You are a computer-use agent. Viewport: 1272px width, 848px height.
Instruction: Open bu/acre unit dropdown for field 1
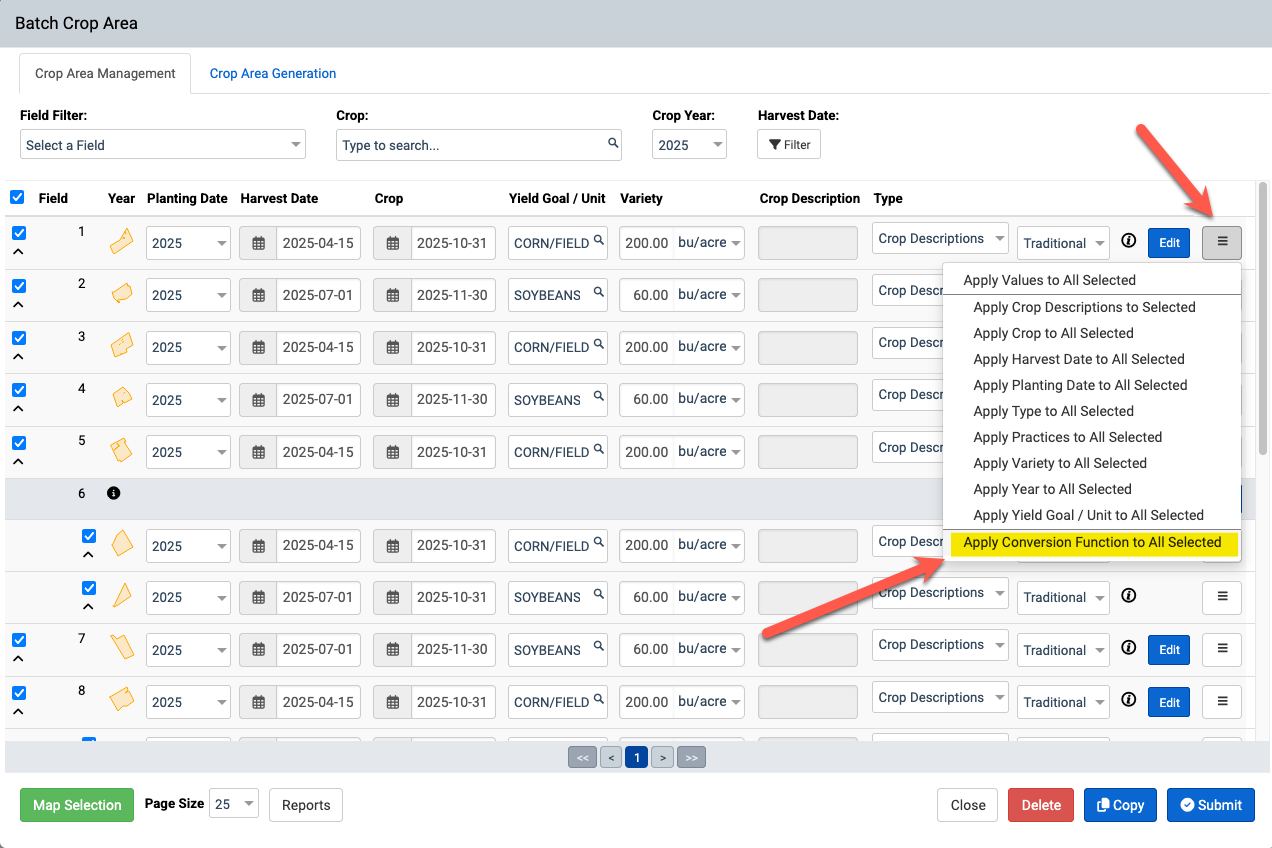pyautogui.click(x=710, y=243)
